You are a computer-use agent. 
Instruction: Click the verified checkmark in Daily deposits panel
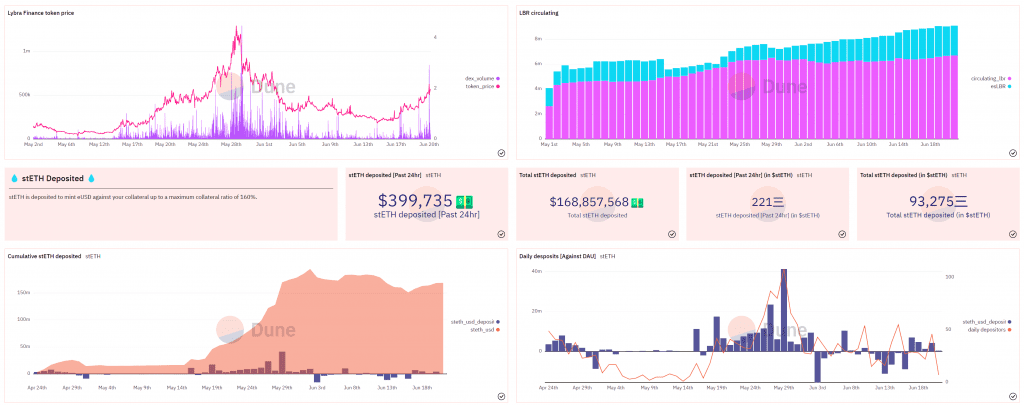pos(1012,396)
